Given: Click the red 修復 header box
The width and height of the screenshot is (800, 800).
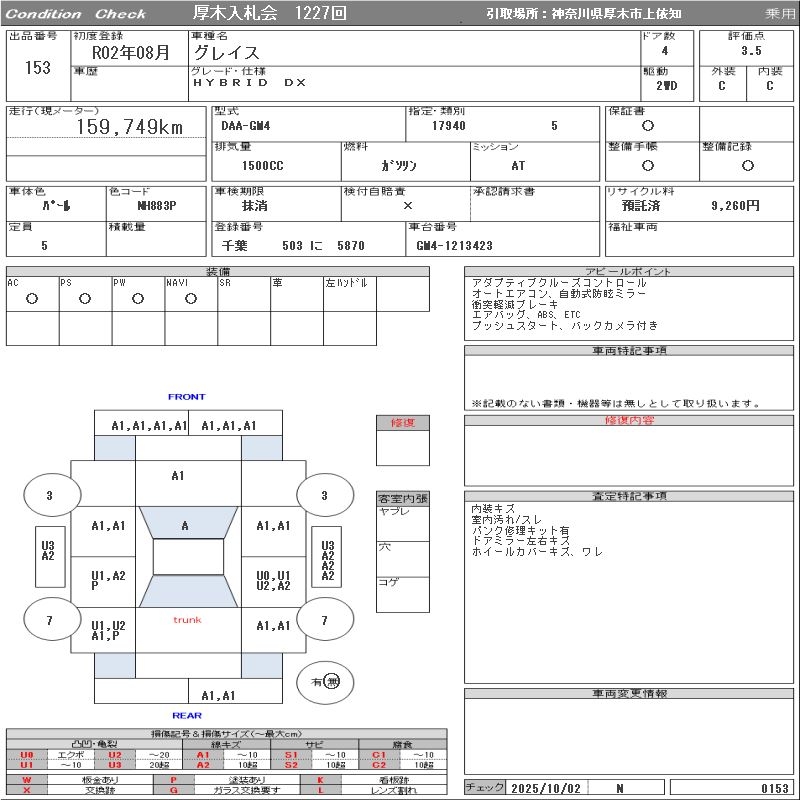Looking at the screenshot, I should click(402, 423).
